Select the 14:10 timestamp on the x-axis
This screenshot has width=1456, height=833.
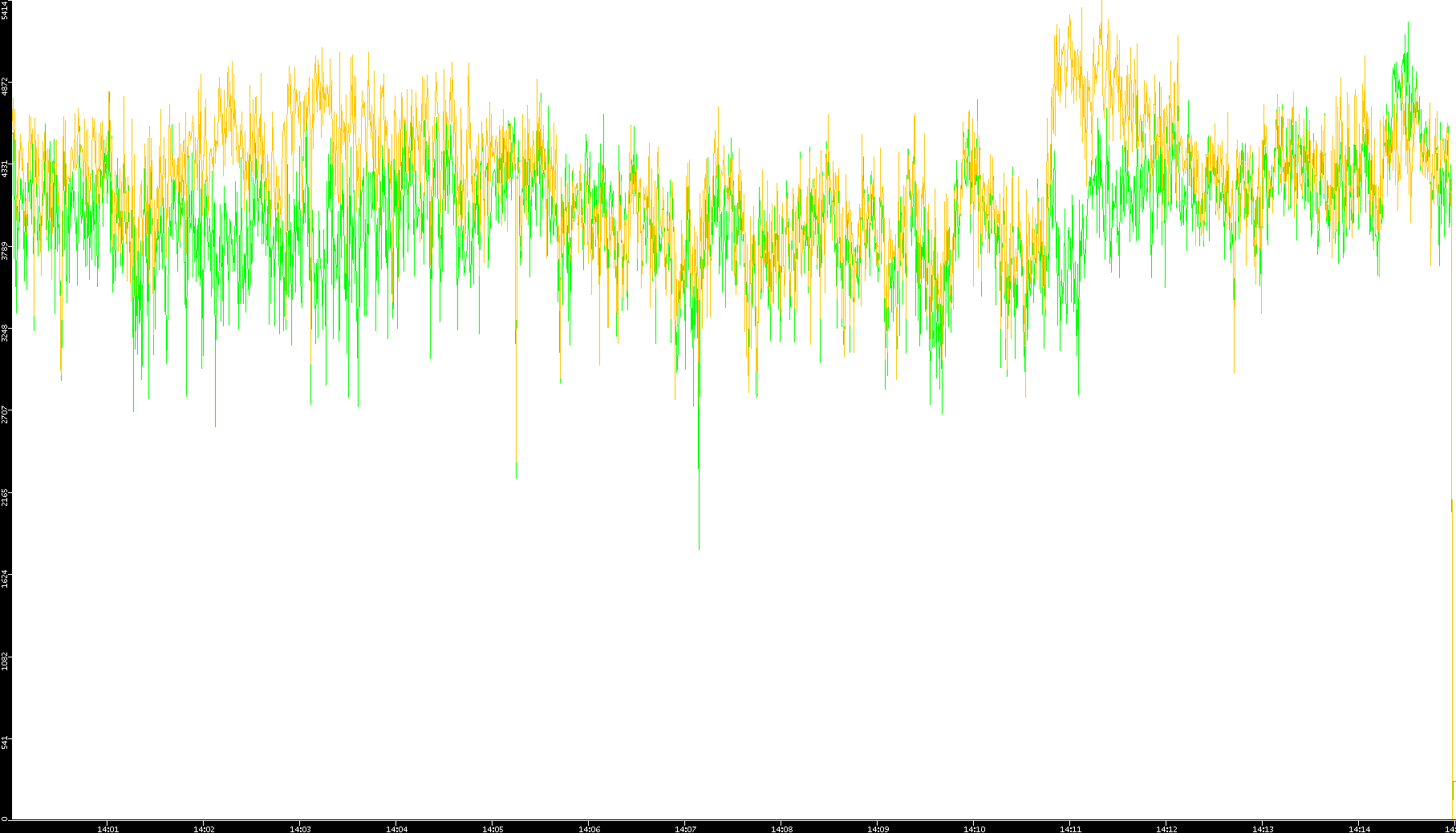[x=974, y=829]
